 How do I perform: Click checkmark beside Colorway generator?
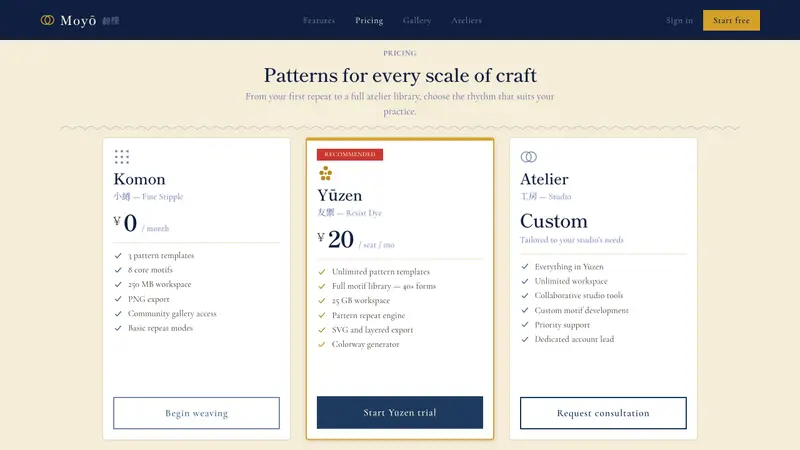(x=322, y=344)
